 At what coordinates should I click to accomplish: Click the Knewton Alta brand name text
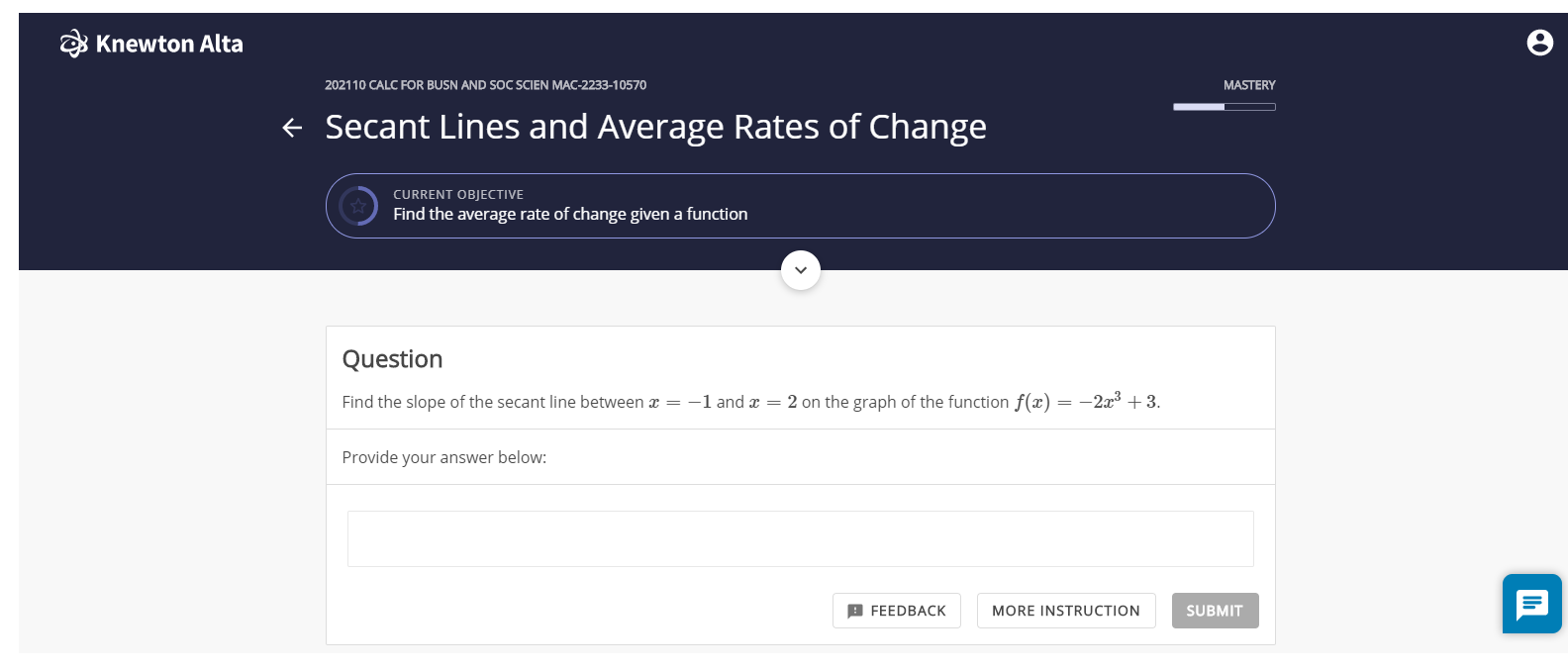click(169, 44)
